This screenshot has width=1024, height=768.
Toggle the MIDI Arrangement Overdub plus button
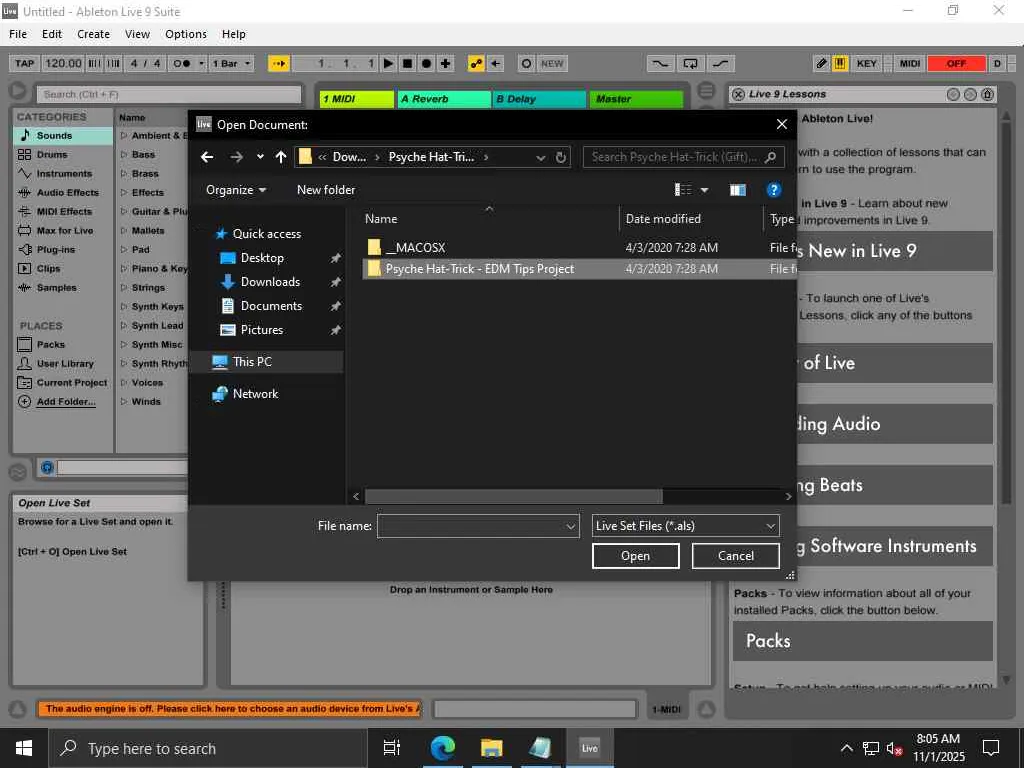point(445,63)
